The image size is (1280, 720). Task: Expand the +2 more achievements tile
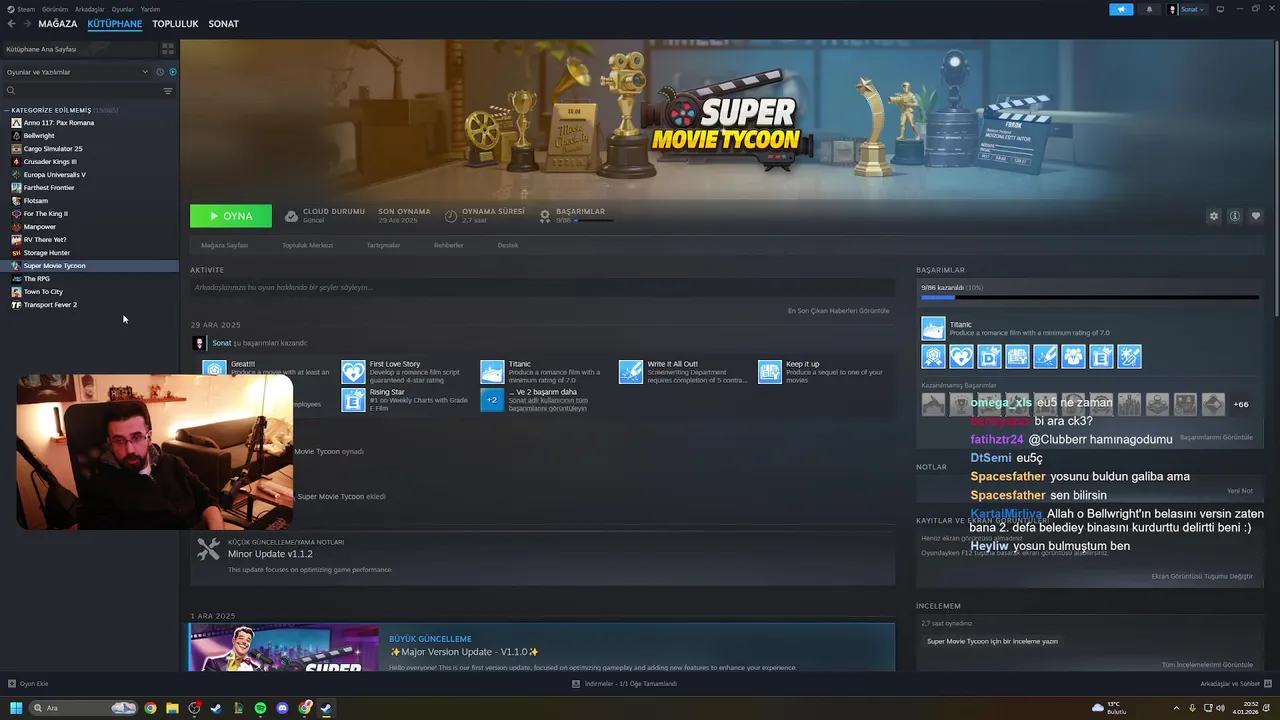(492, 400)
